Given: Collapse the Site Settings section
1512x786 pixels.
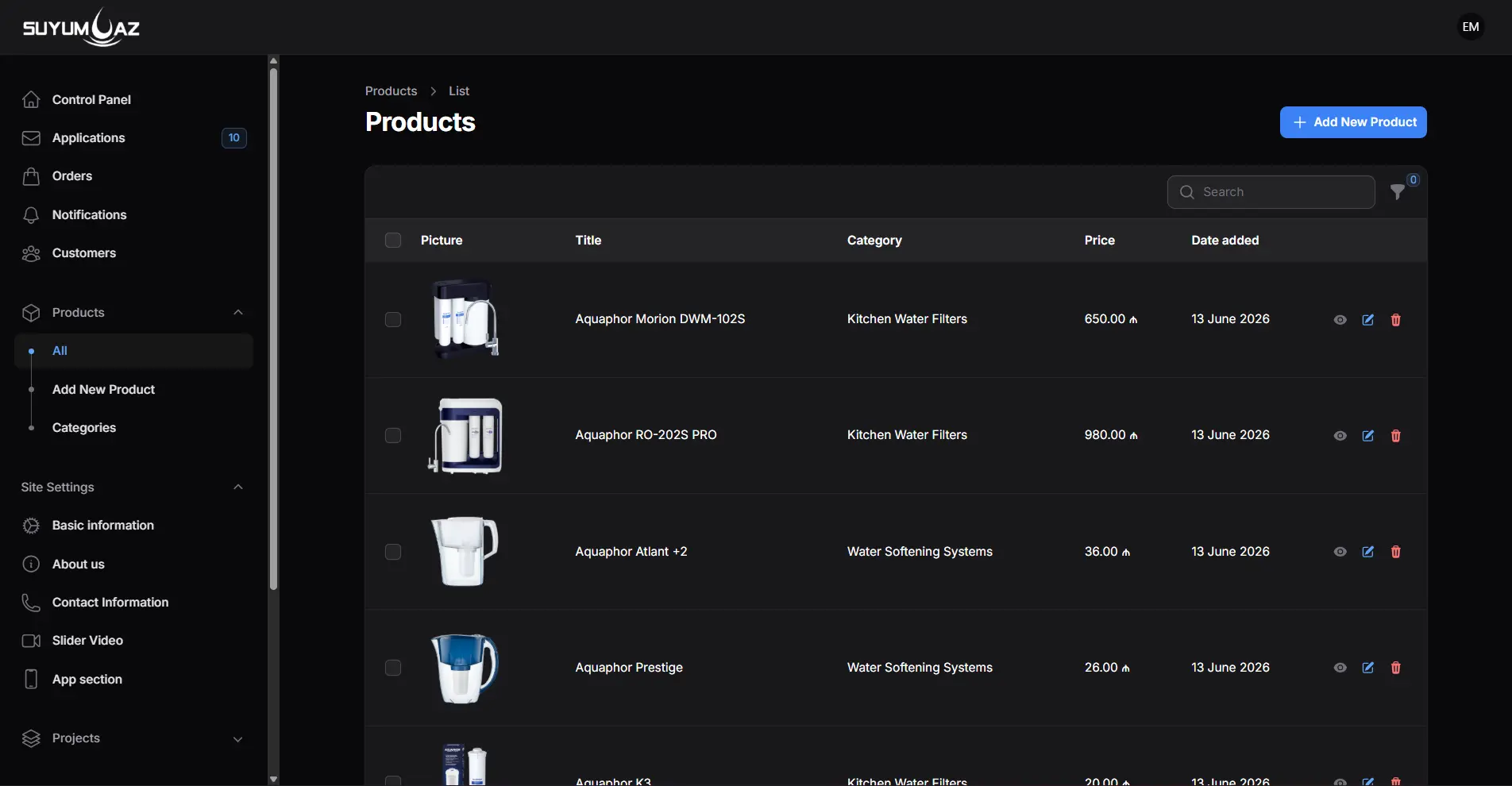Looking at the screenshot, I should click(237, 487).
